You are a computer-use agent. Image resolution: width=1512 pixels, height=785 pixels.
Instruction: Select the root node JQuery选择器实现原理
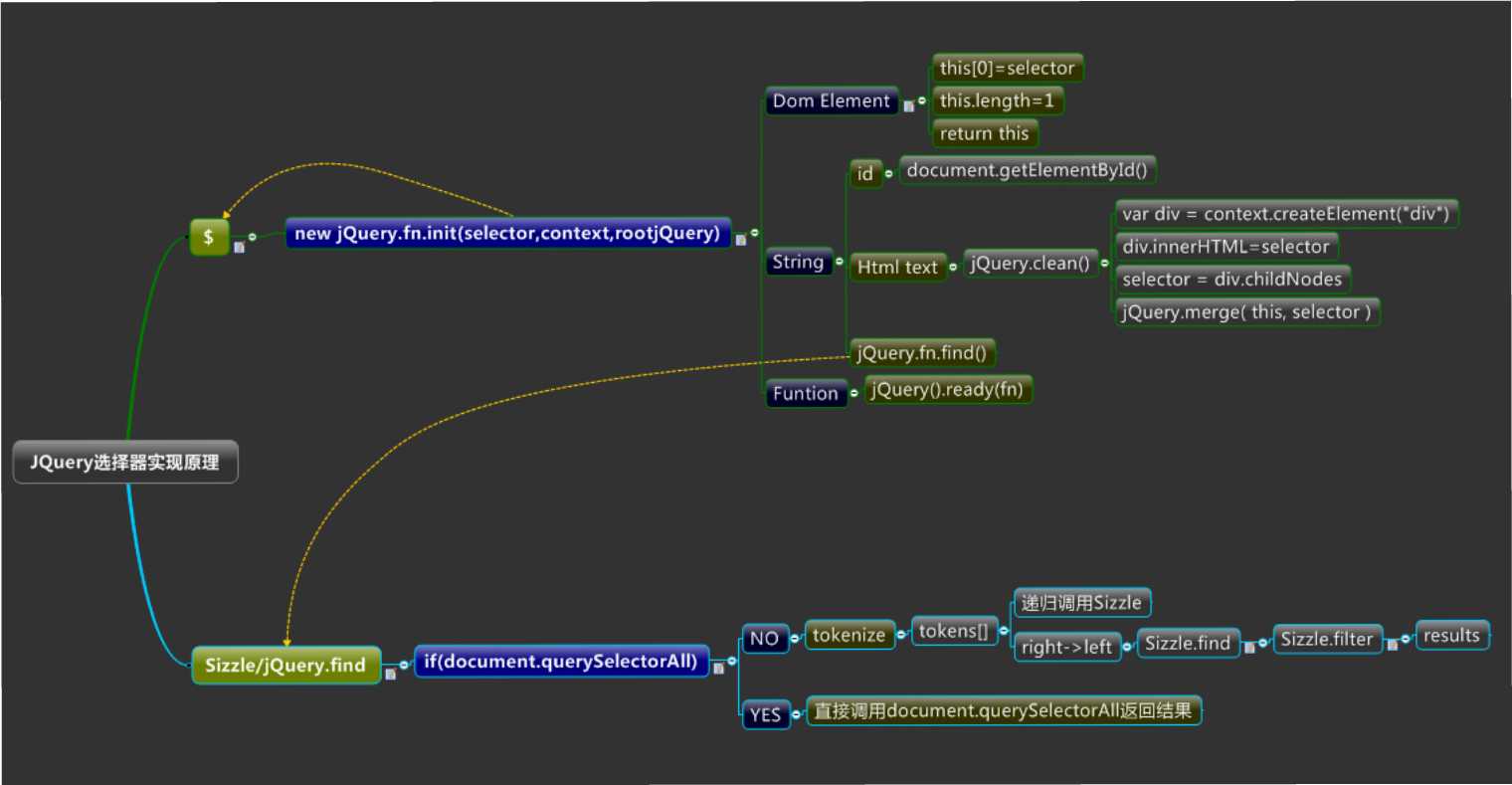[125, 462]
